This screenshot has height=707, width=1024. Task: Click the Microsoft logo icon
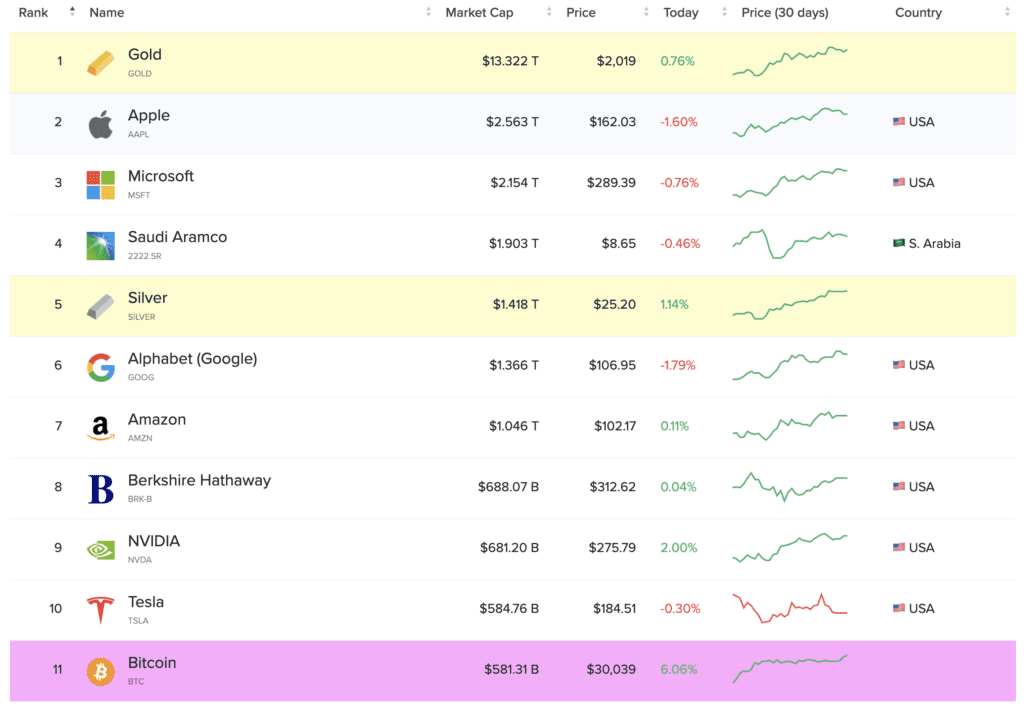point(101,185)
